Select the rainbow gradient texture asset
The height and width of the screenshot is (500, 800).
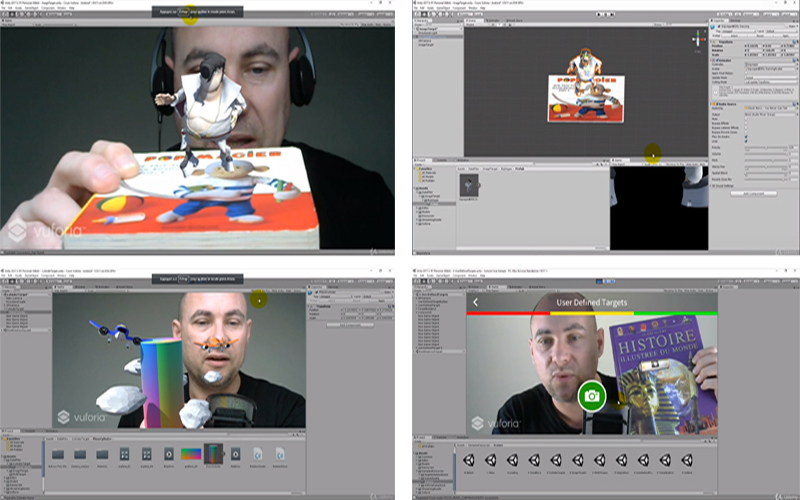(x=191, y=453)
